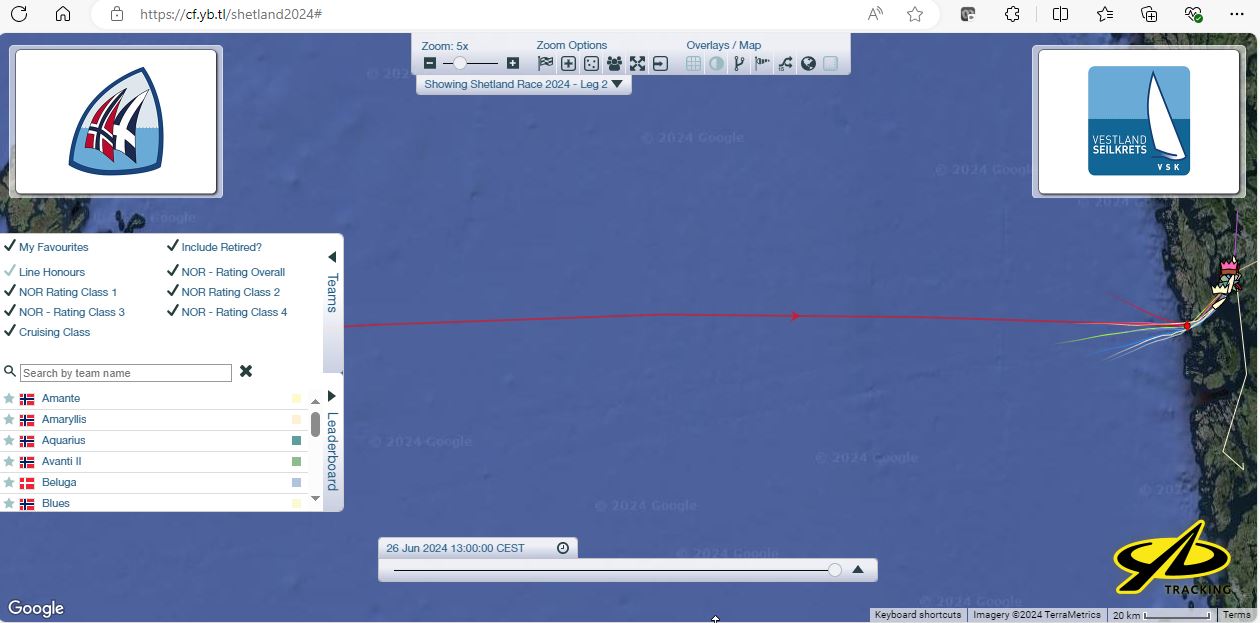Screen dimensions: 1260x623
Task: Select team Amaryllis in the list
Action: 64,419
